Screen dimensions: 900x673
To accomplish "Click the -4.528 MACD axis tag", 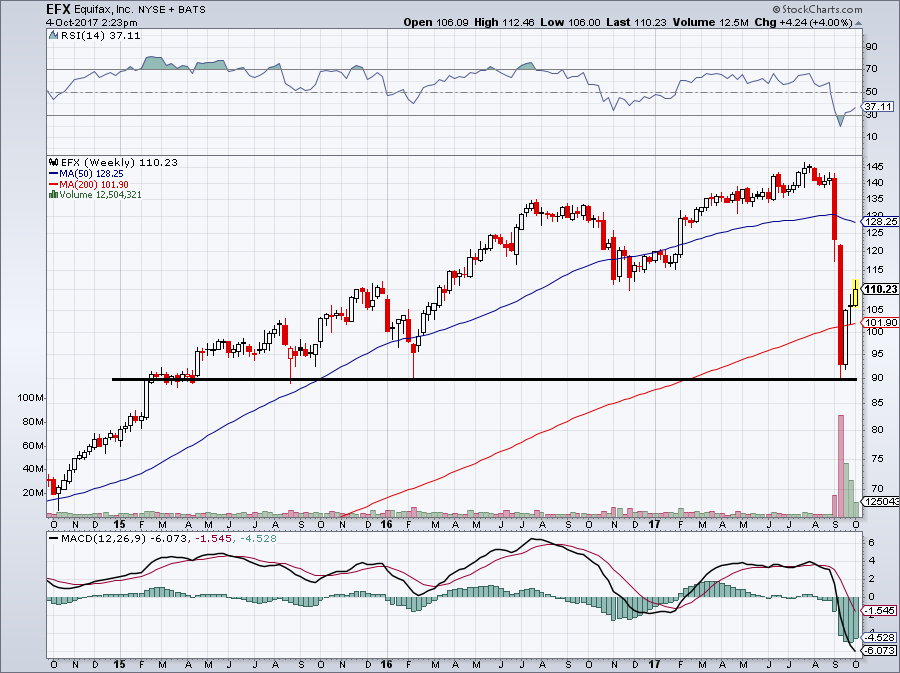I will pyautogui.click(x=879, y=637).
